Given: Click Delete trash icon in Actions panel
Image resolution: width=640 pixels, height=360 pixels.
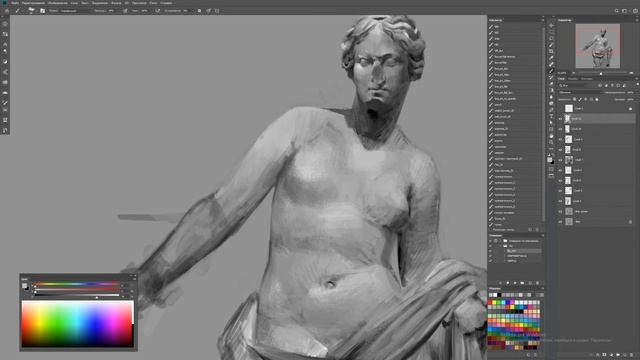Looking at the screenshot, I should coord(538,283).
